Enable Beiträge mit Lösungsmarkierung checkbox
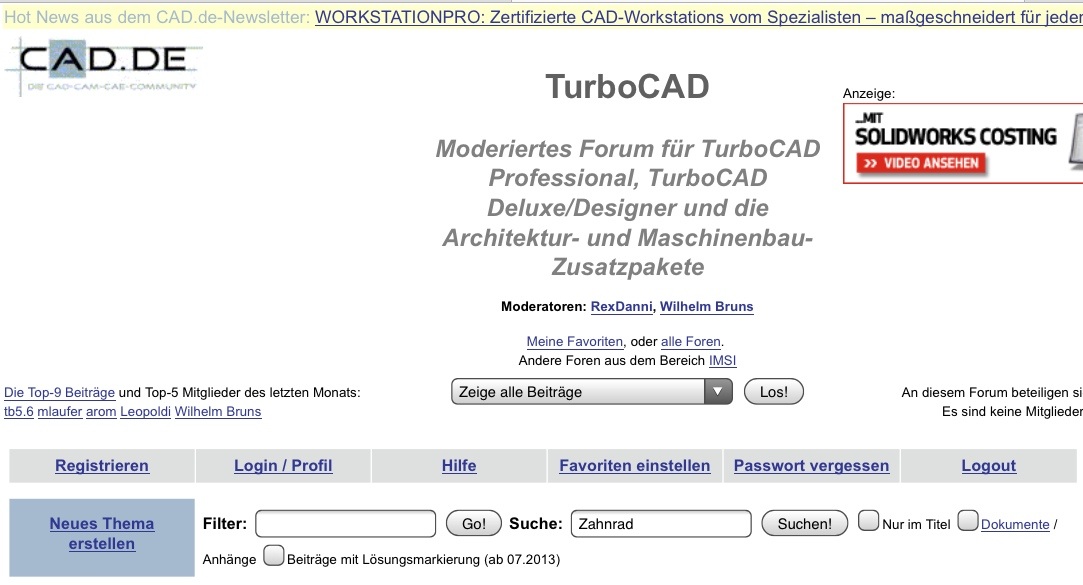 click(x=274, y=555)
